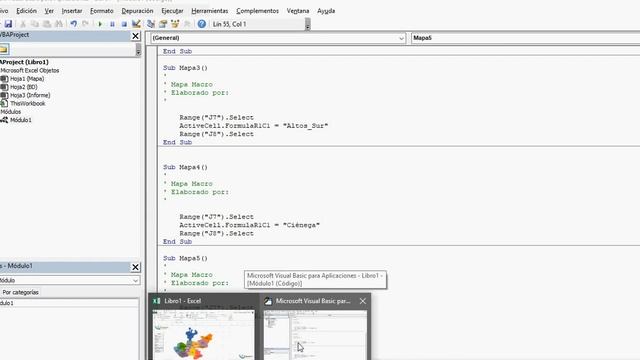Screen dimensions: 640x360
Task: Click the "Sub Mapa3()" code line
Action: pyautogui.click(x=185, y=68)
